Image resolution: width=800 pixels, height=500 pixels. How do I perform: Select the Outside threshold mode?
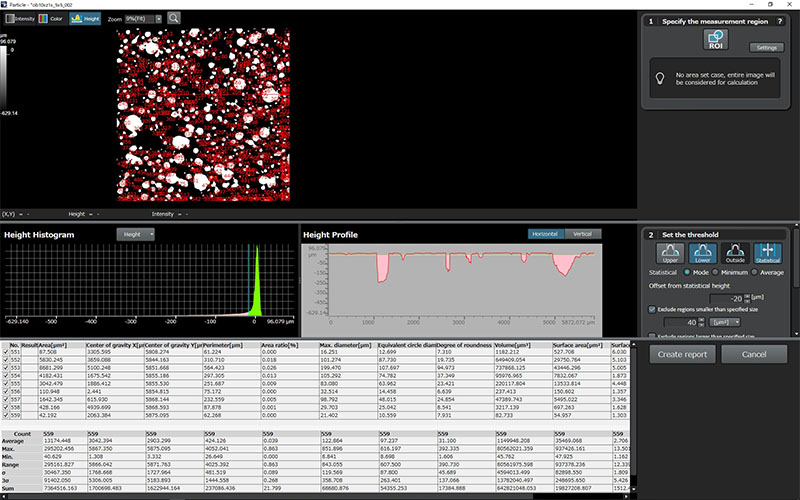(735, 254)
